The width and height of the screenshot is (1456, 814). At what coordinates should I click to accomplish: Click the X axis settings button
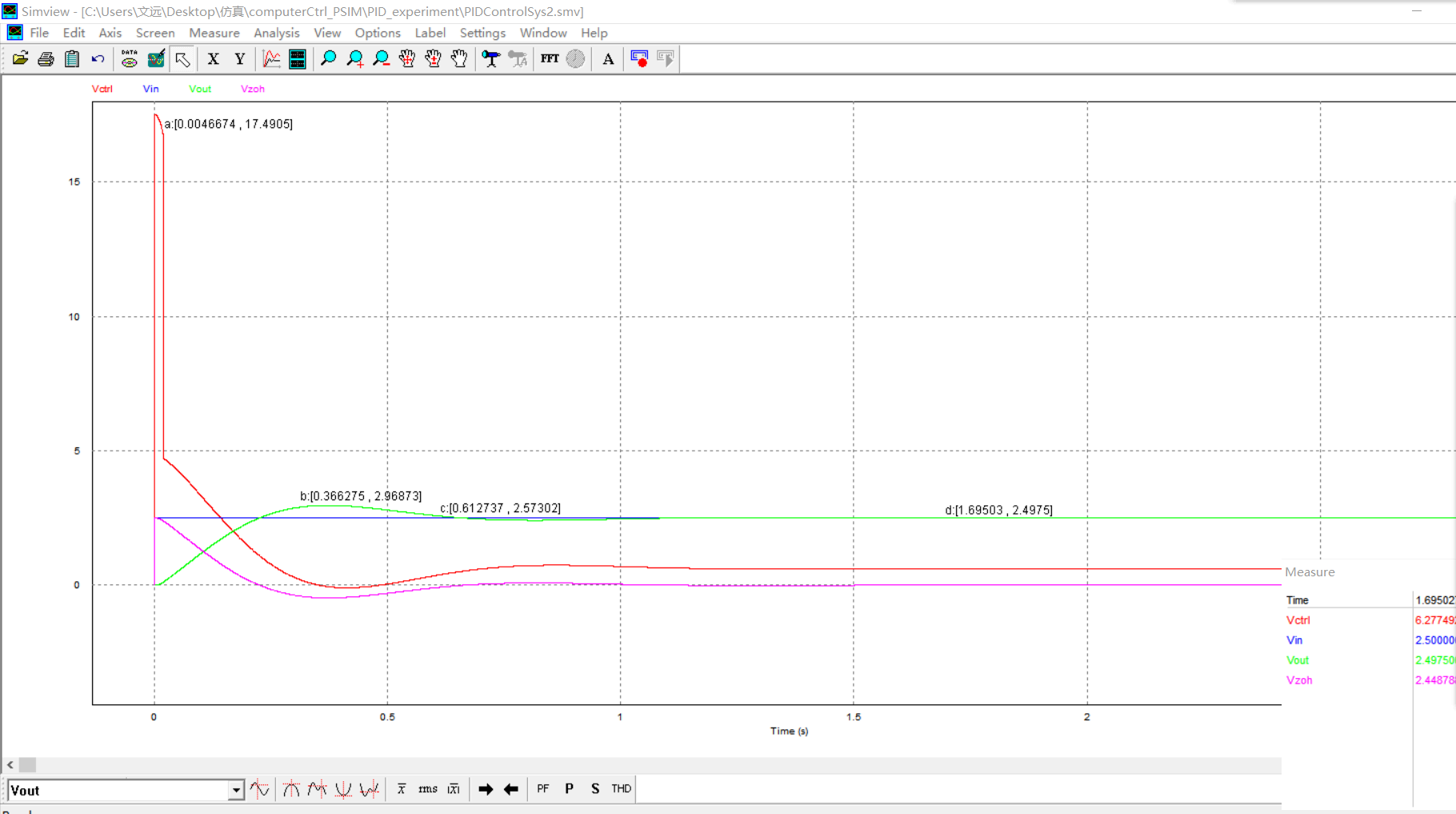point(213,58)
